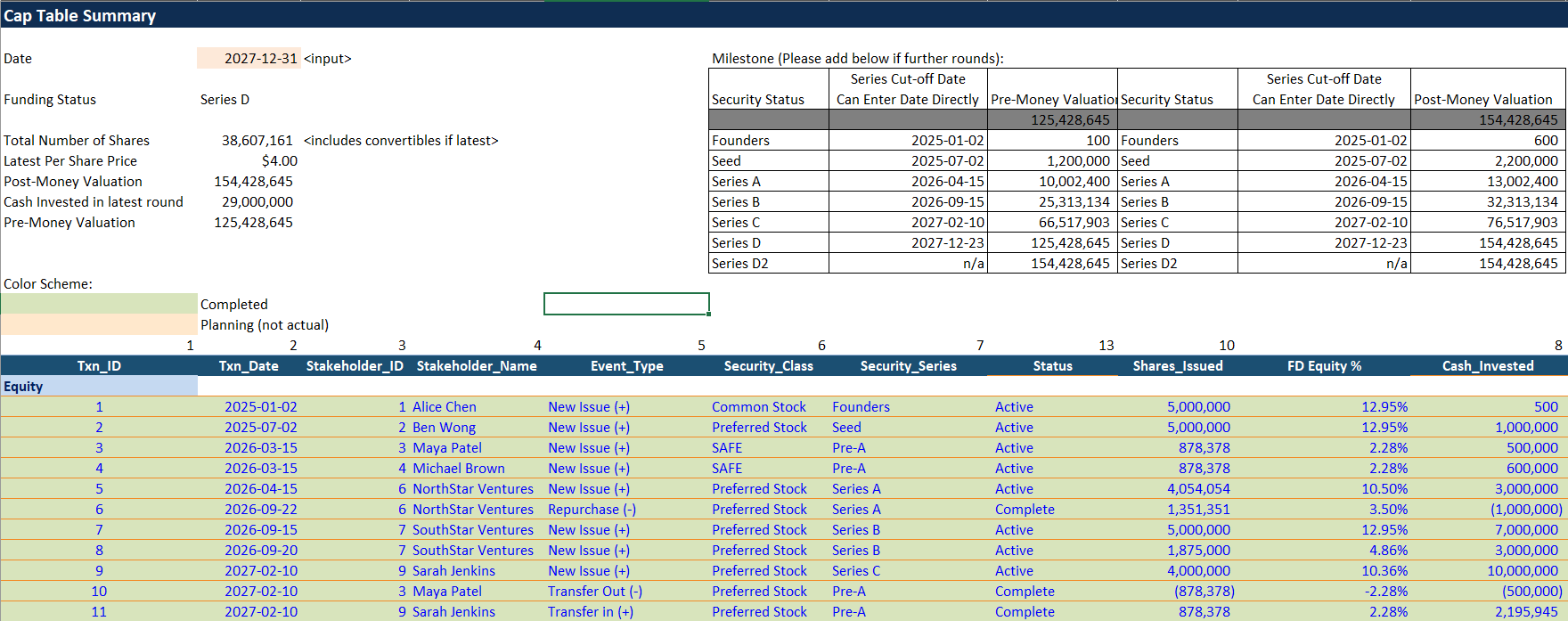
Task: Select the Stakeholder_ID column header
Action: coord(355,366)
